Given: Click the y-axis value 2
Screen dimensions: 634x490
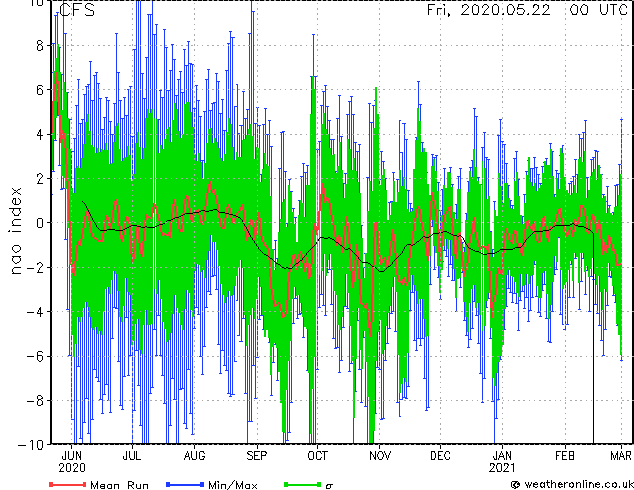Looking at the screenshot, I should click(x=40, y=179).
